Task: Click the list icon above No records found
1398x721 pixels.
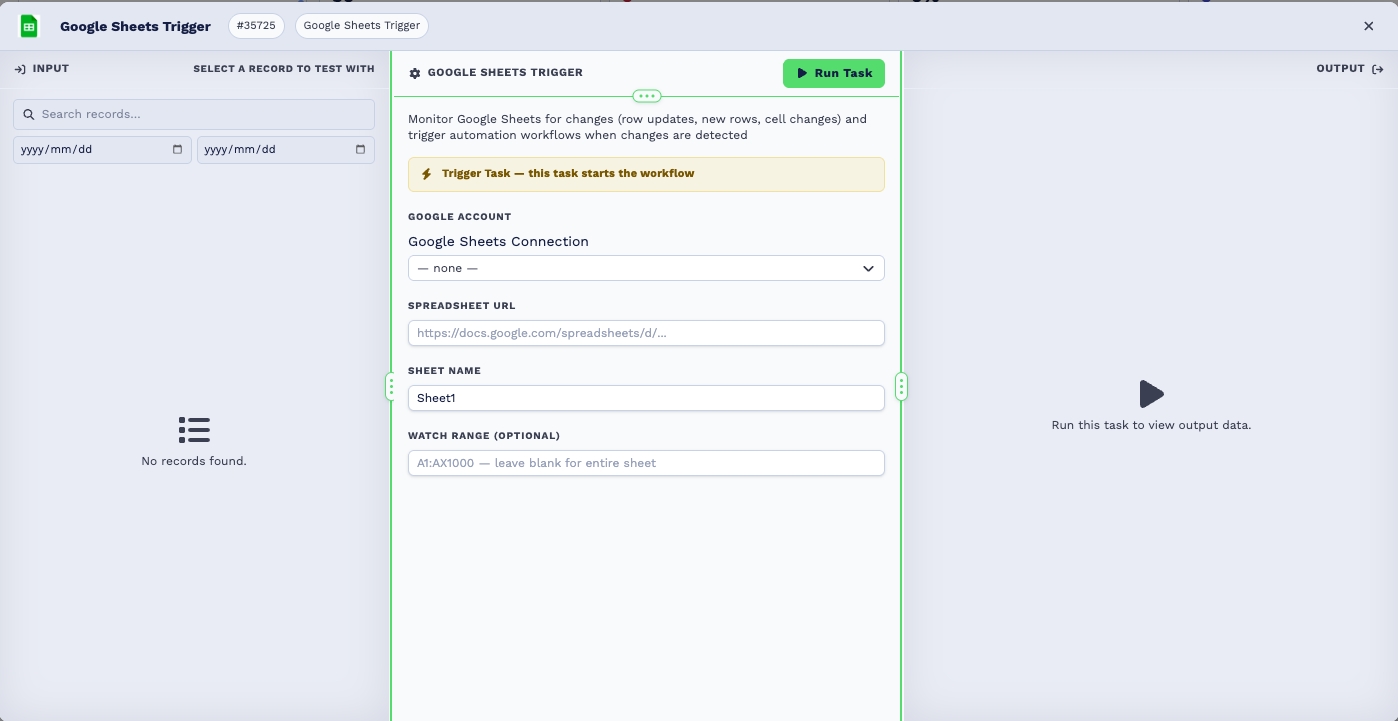Action: click(194, 430)
